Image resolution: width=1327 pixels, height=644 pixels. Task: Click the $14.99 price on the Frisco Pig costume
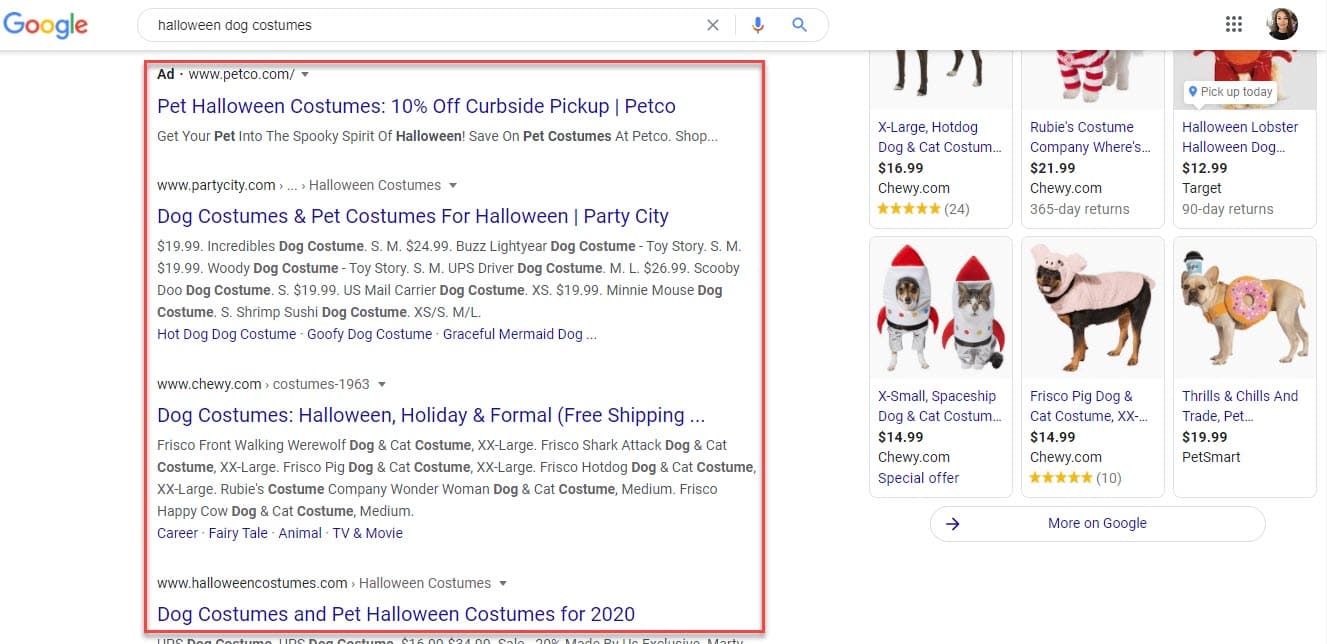pos(1053,437)
